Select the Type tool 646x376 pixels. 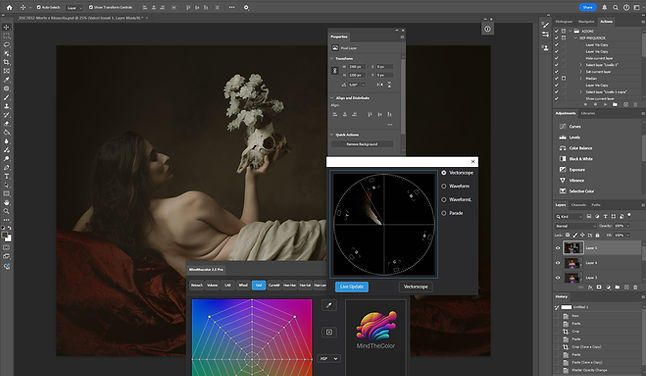[x=6, y=176]
